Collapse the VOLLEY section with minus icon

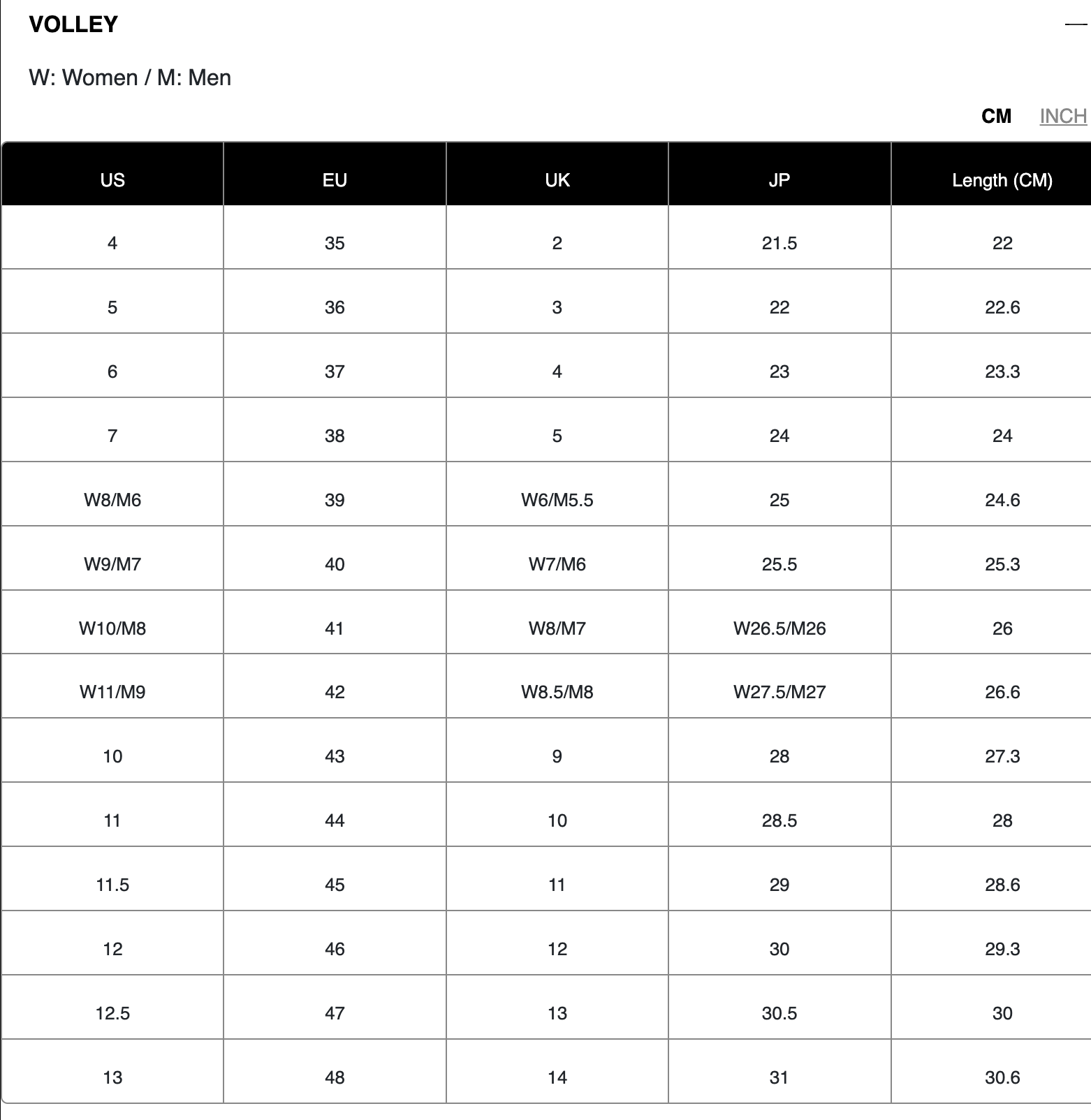click(x=1076, y=25)
